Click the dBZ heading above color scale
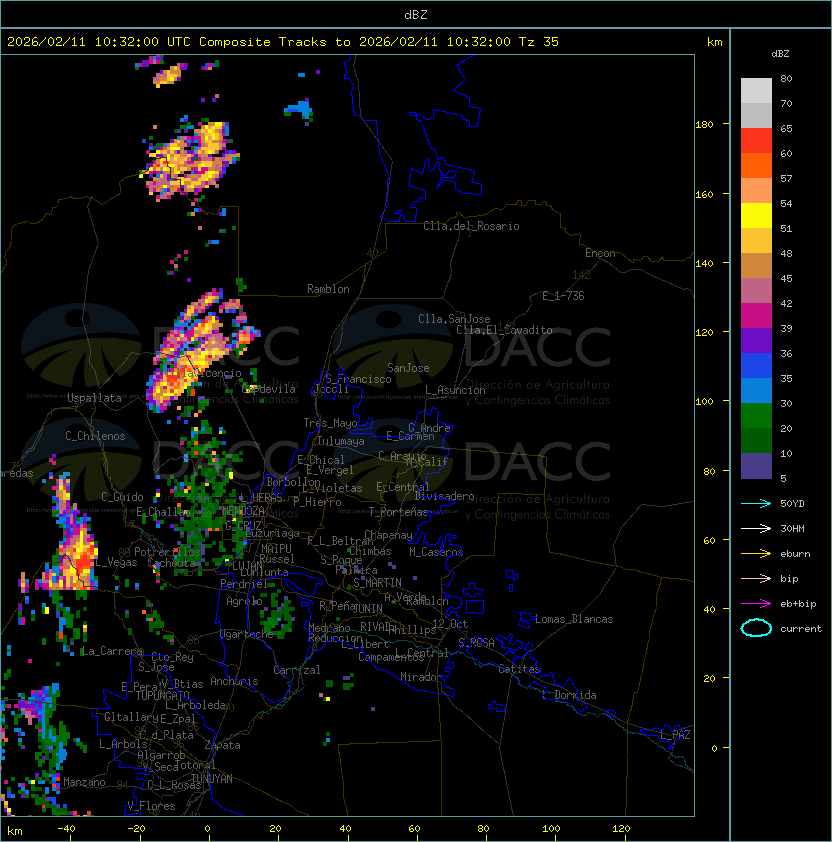Screen dimensions: 832x842 (780, 54)
